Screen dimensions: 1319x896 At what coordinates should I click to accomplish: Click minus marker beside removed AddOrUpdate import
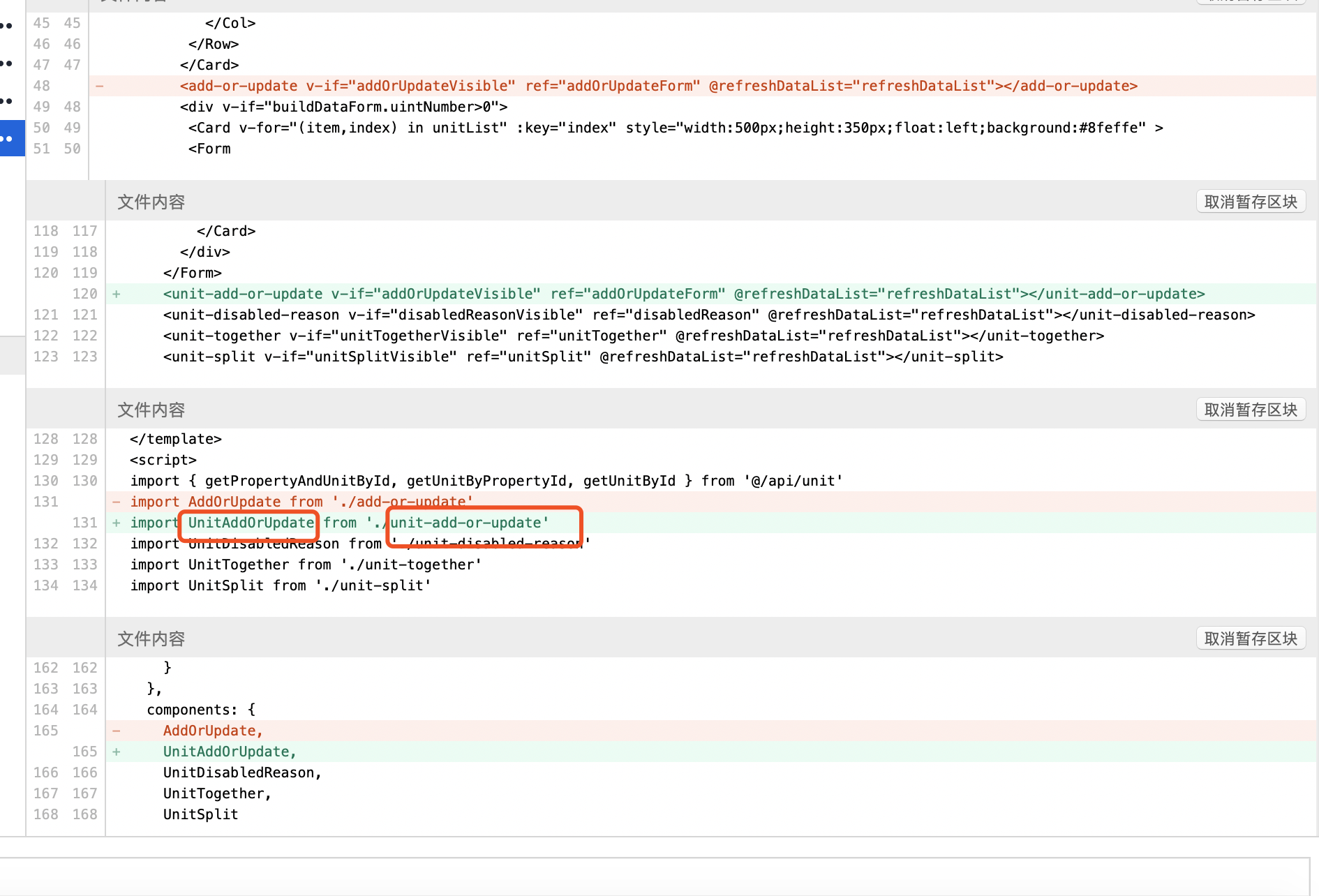click(x=117, y=502)
